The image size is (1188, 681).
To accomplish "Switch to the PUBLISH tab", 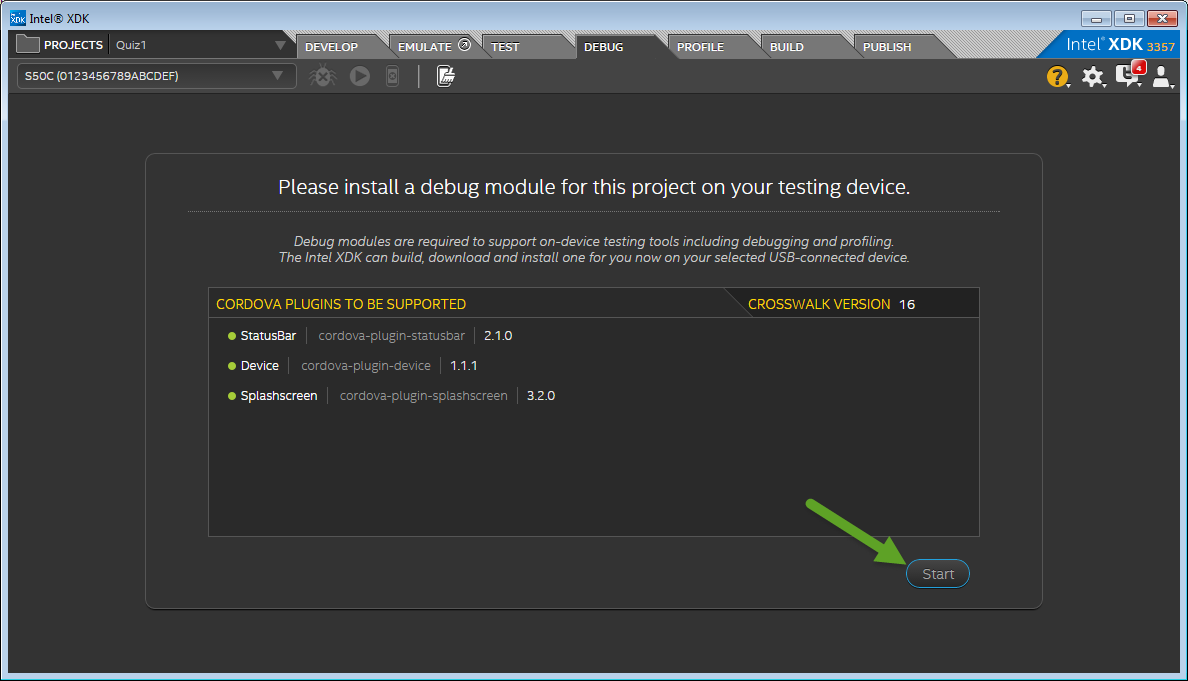I will pos(887,47).
